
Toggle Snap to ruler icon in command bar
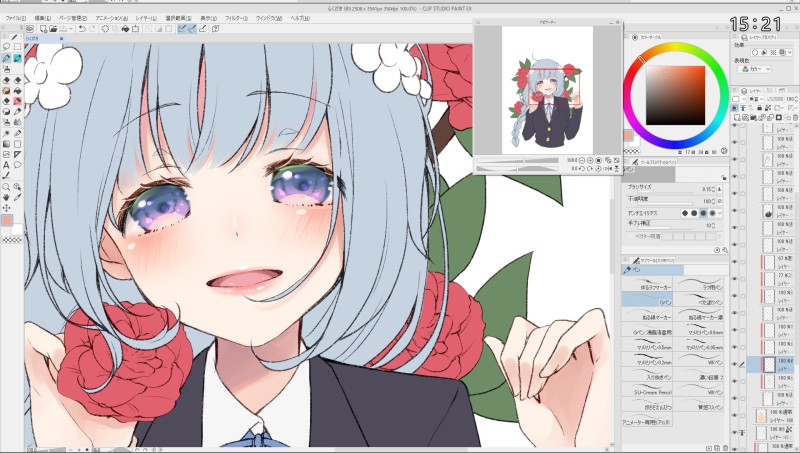(x=182, y=29)
